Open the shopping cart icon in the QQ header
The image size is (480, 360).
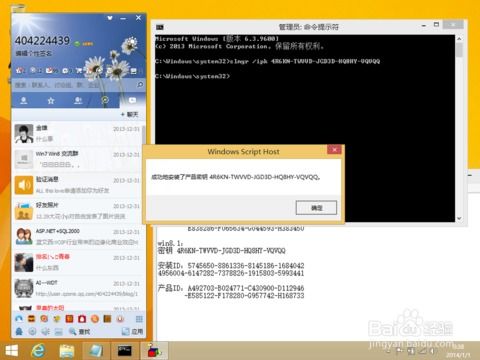pyautogui.click(x=79, y=70)
